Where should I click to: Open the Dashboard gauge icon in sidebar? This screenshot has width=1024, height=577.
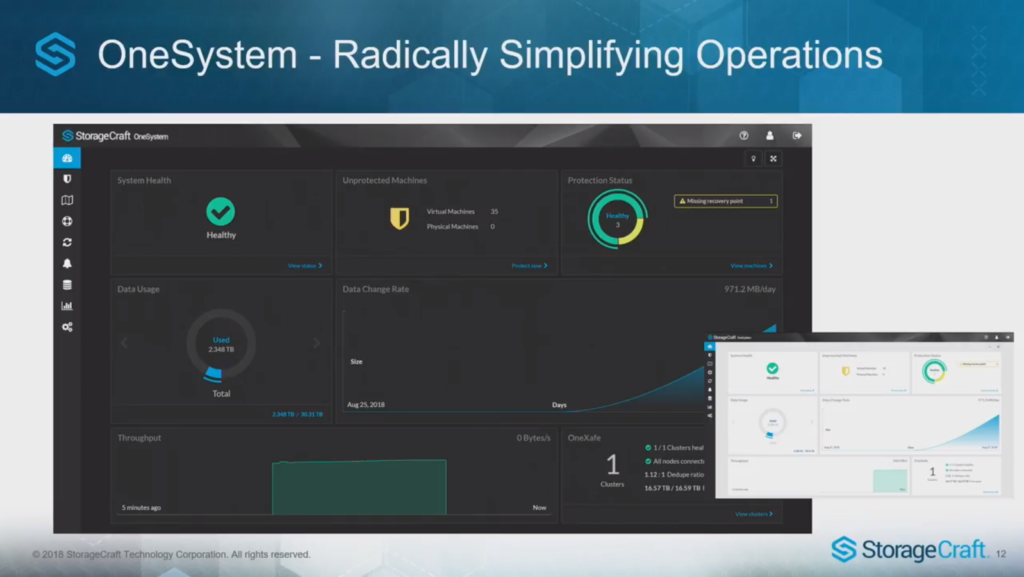coord(67,158)
